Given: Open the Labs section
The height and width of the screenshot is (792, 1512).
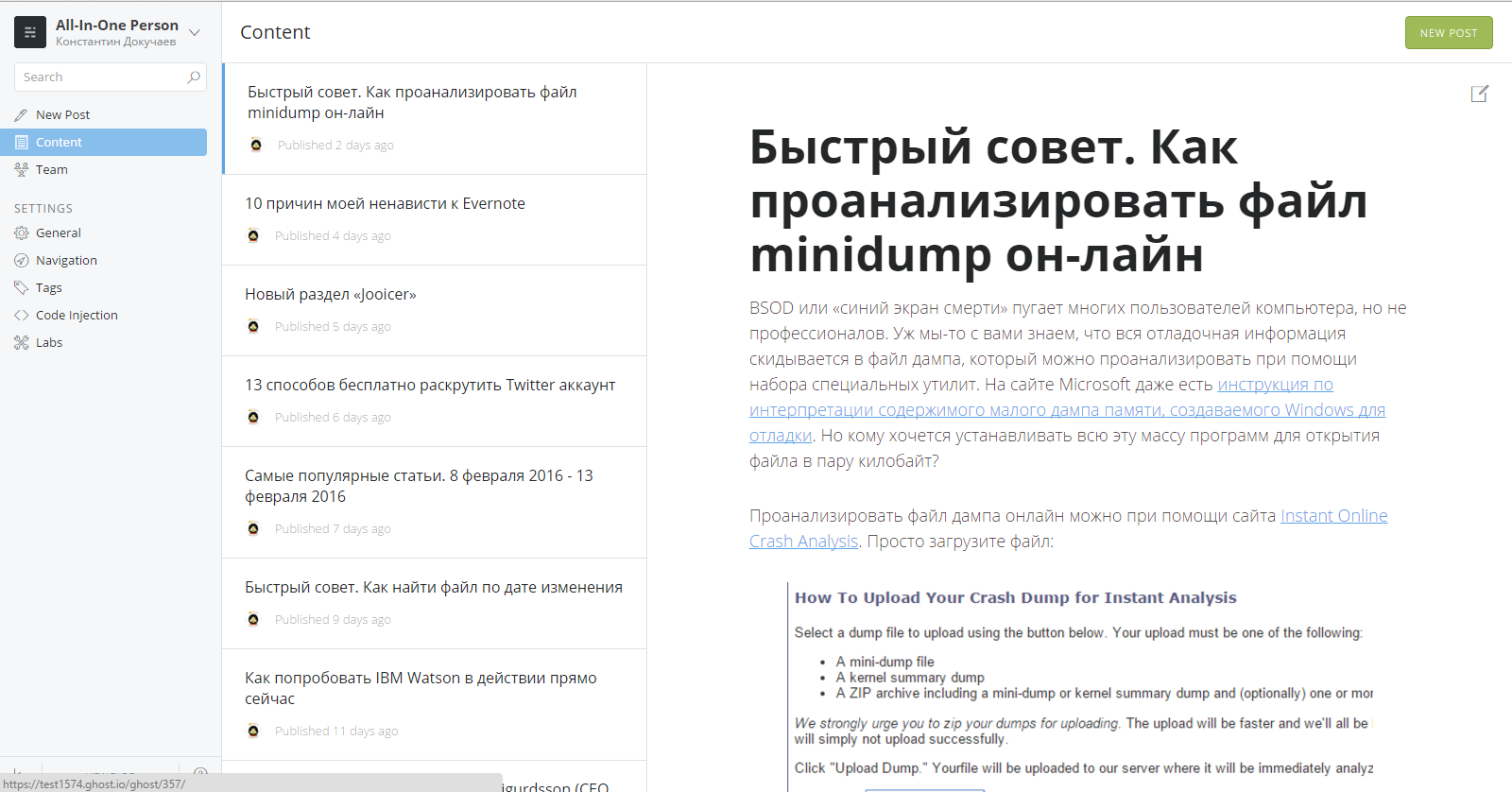Looking at the screenshot, I should point(48,343).
